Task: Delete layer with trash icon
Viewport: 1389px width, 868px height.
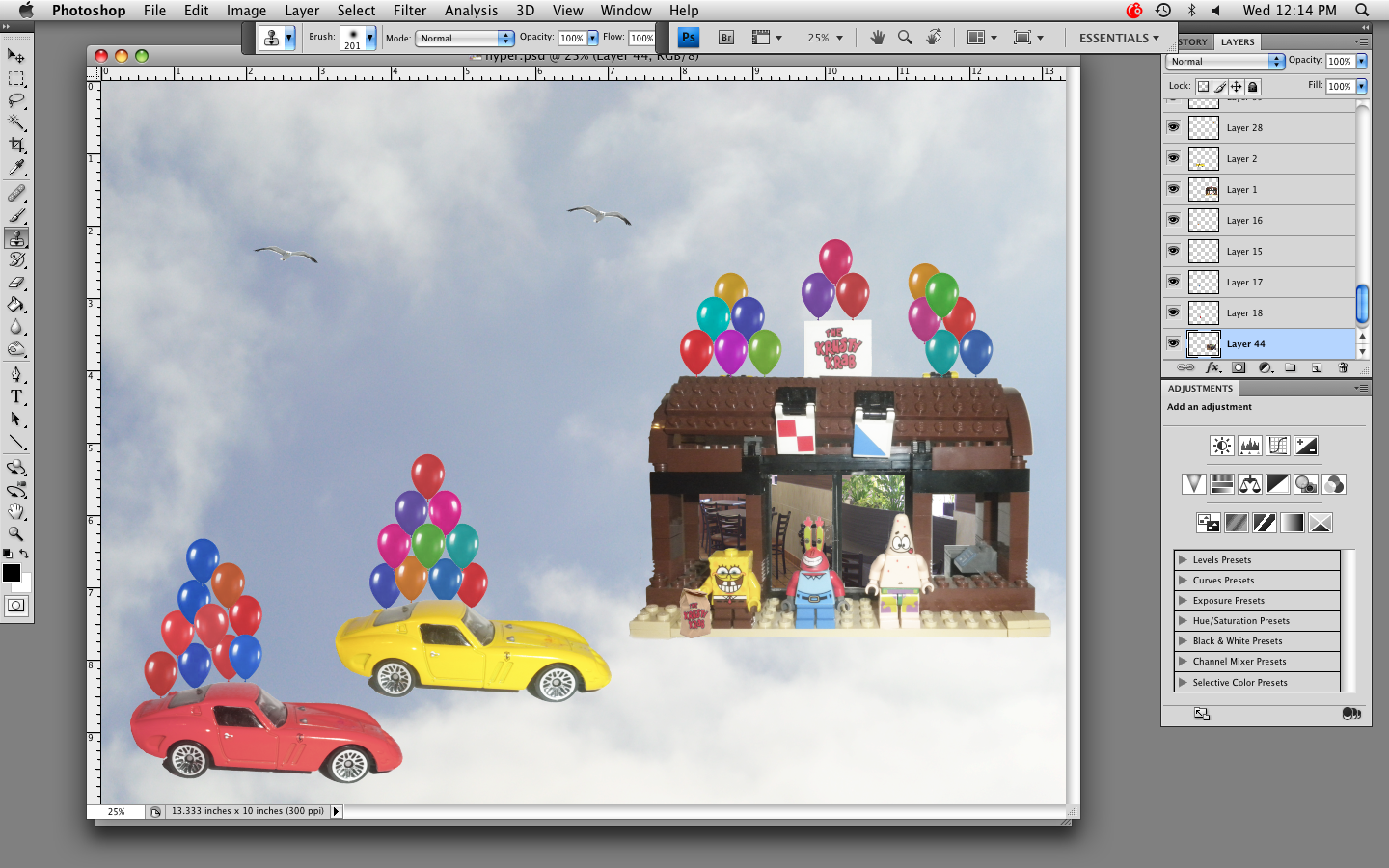Action: [x=1343, y=367]
